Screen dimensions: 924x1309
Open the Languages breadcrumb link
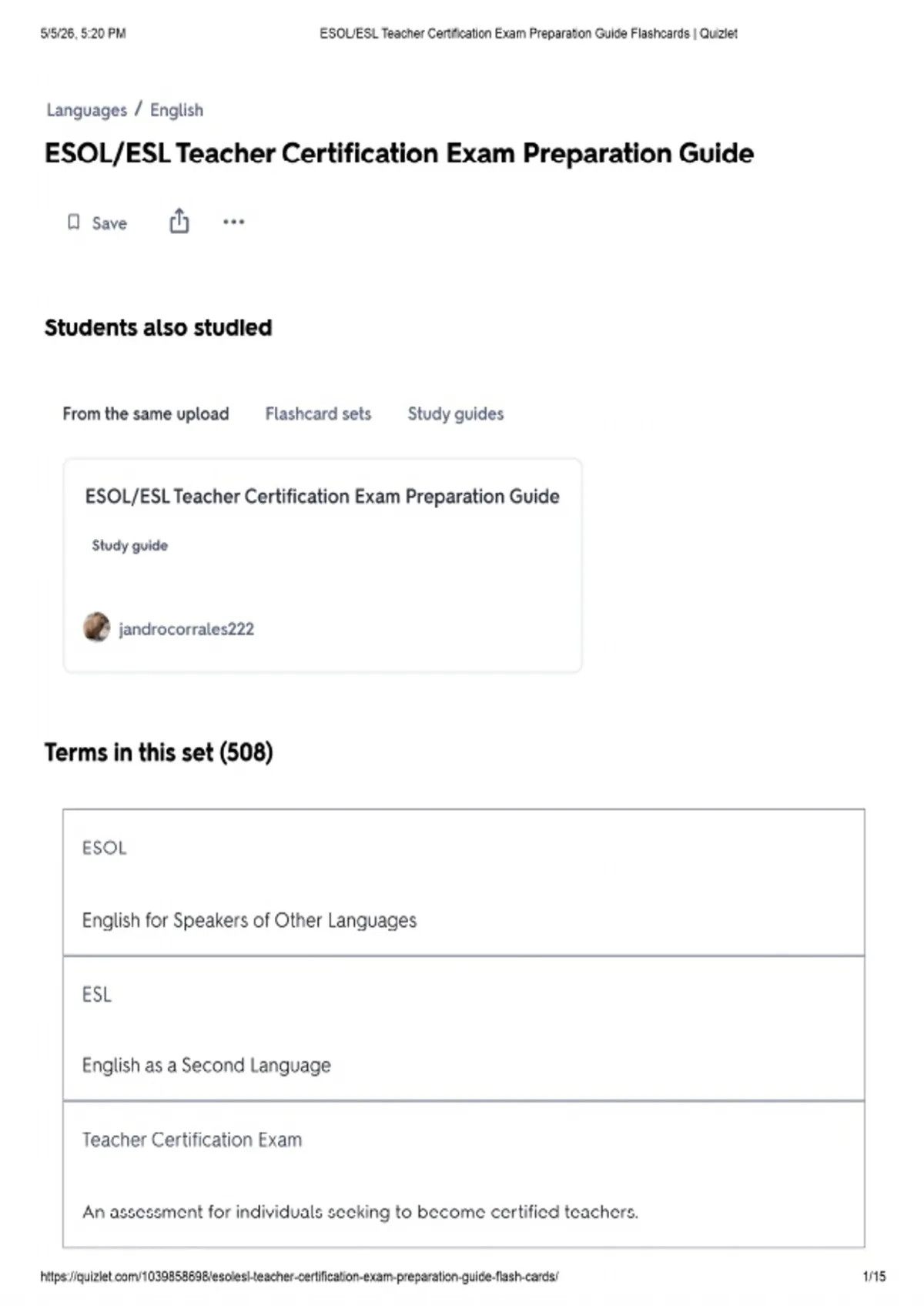(x=86, y=110)
